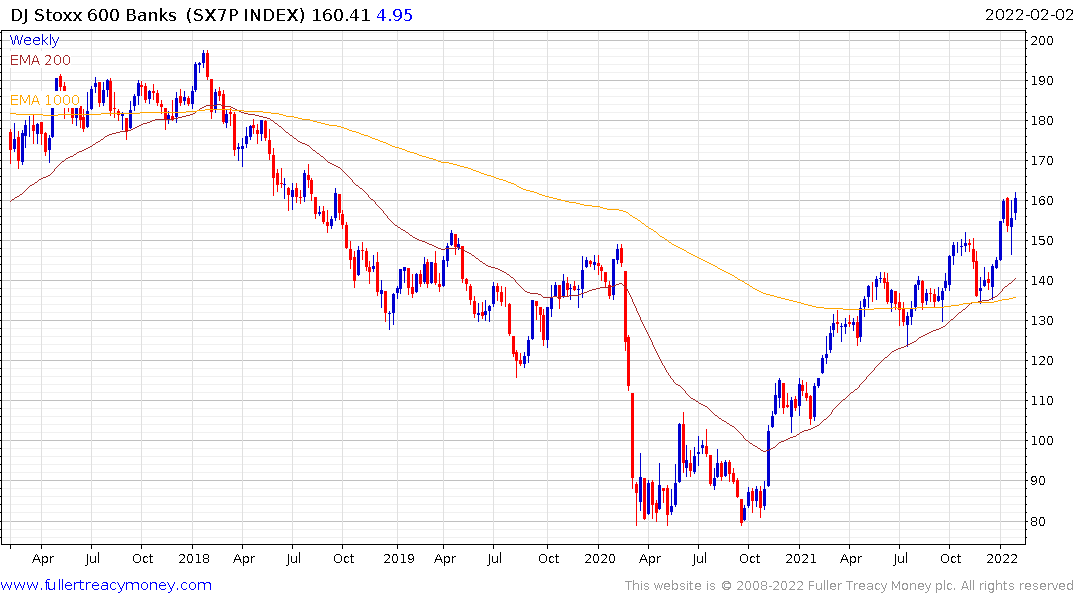Click the 200 price axis label

1042,40
